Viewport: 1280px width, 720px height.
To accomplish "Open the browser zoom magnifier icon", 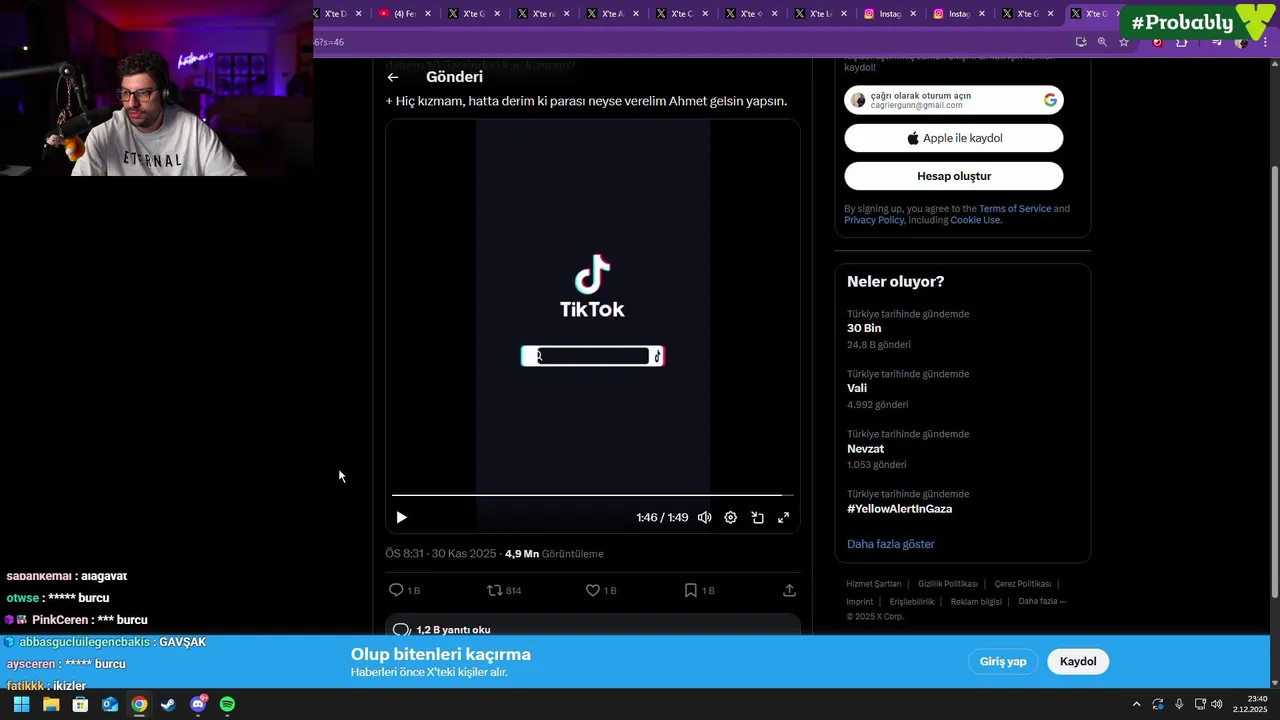I will click(1102, 42).
